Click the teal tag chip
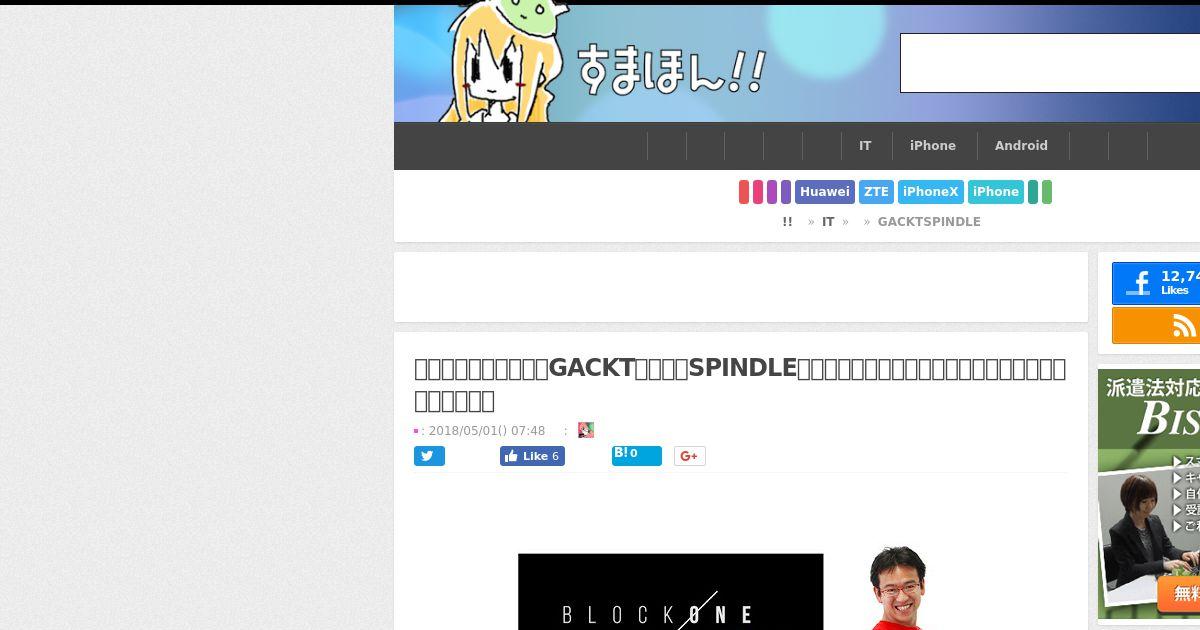Image resolution: width=1200 pixels, height=630 pixels. coord(1033,192)
